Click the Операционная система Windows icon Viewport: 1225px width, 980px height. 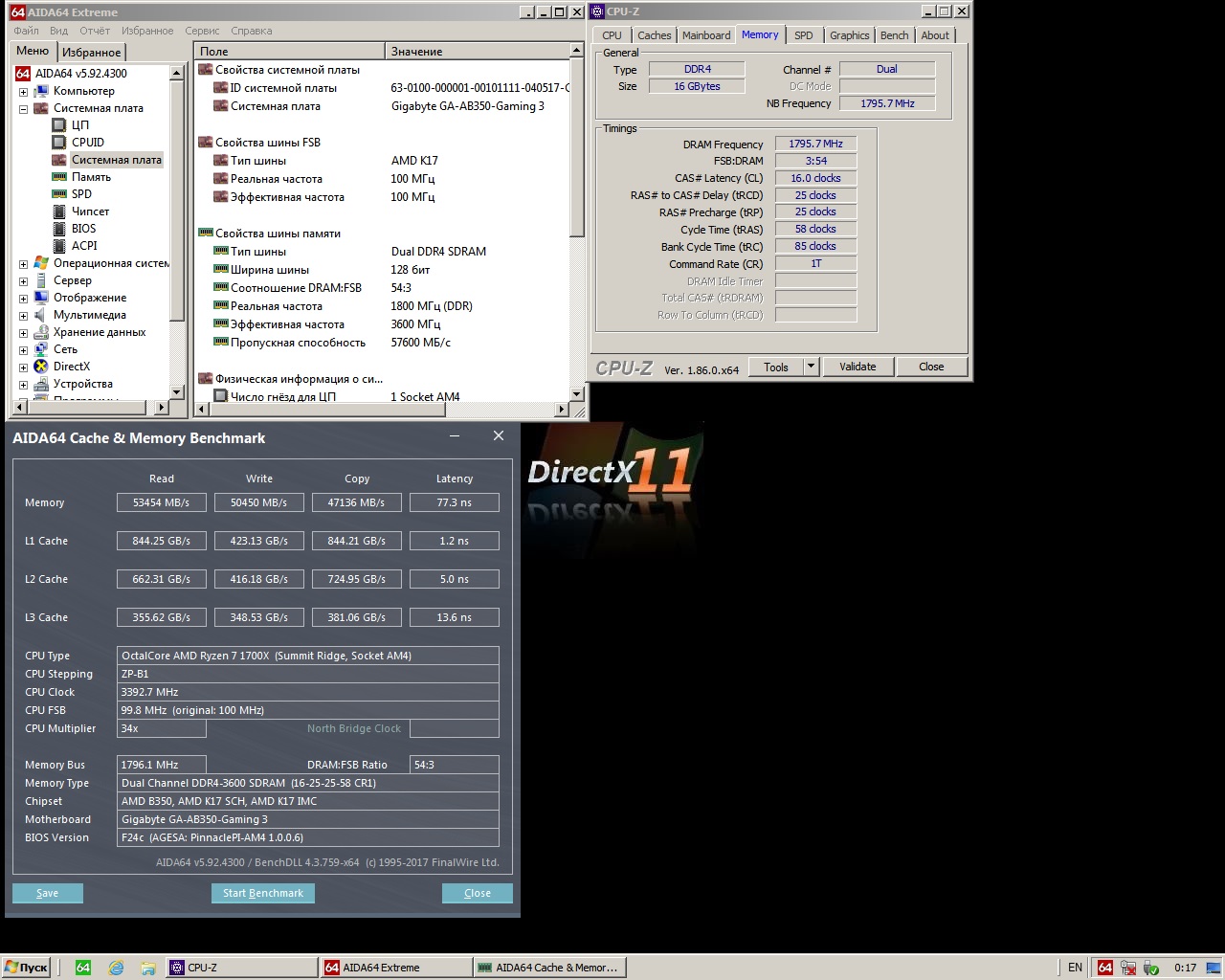click(x=41, y=263)
